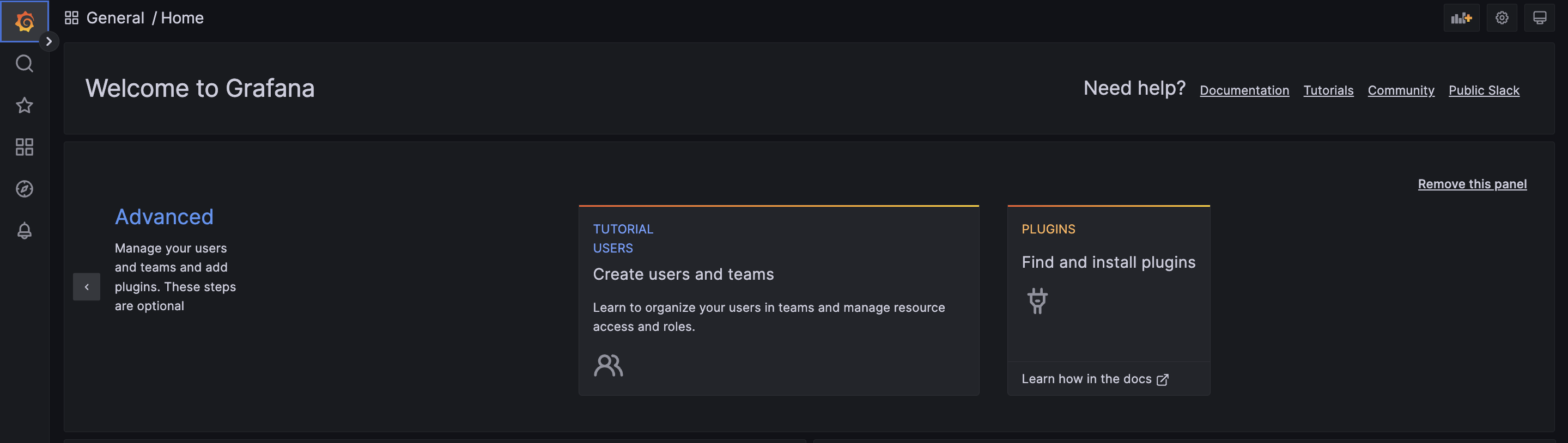Viewport: 1568px width, 443px height.
Task: Open Create users and teams tutorial card
Action: tap(779, 300)
